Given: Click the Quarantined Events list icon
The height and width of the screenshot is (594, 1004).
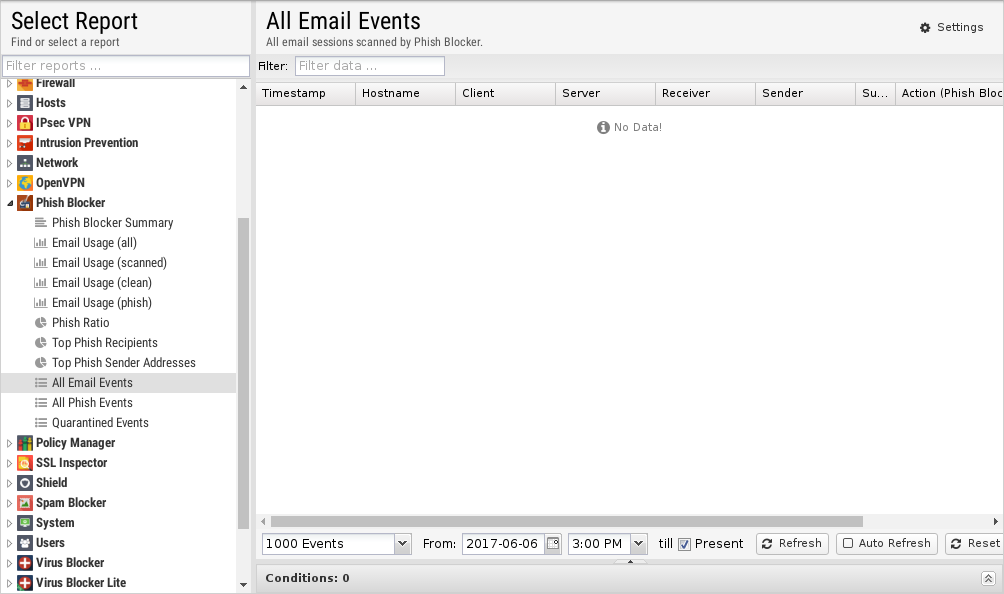Looking at the screenshot, I should pos(40,422).
